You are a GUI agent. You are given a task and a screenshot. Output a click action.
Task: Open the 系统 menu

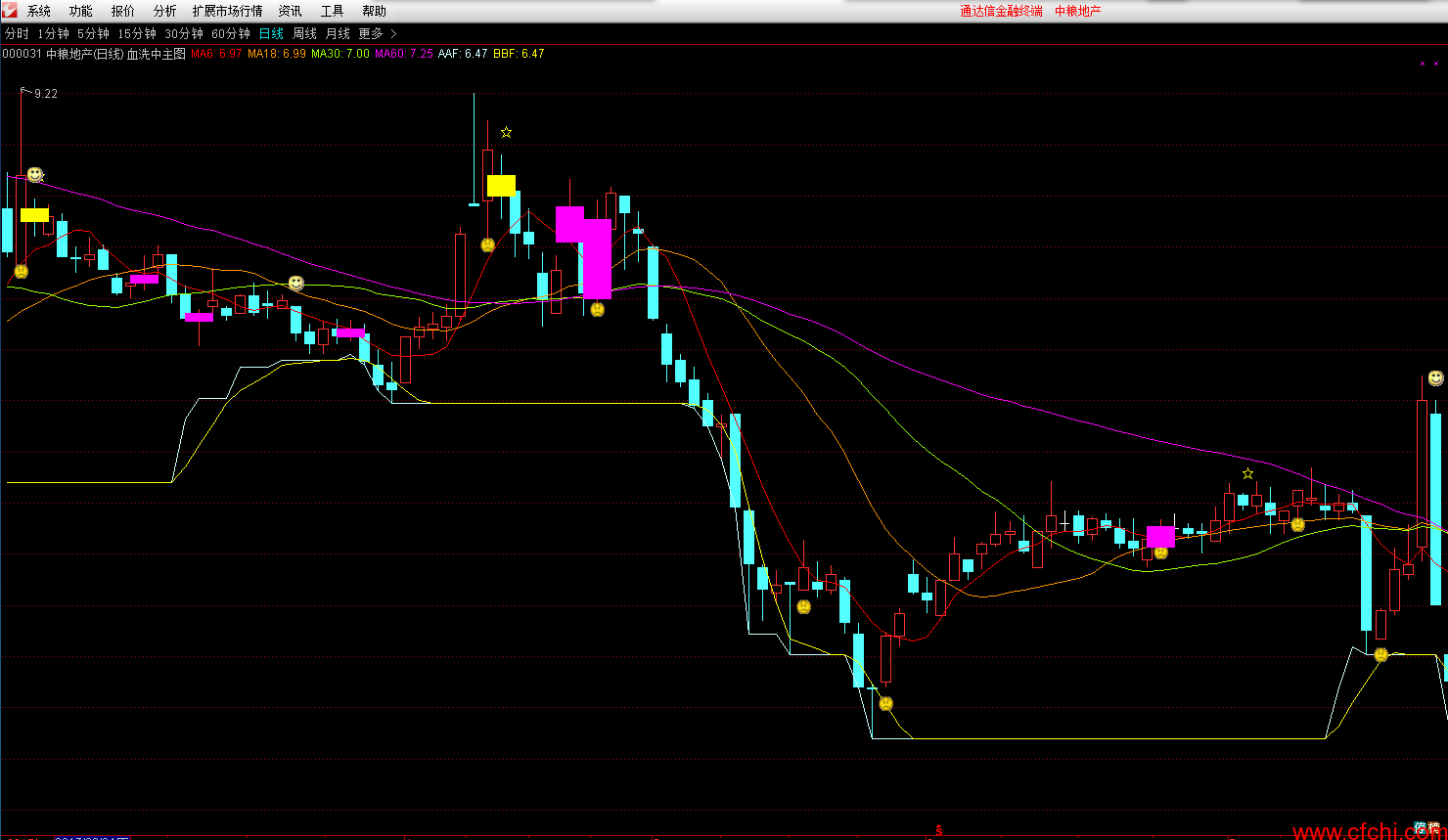tap(39, 12)
